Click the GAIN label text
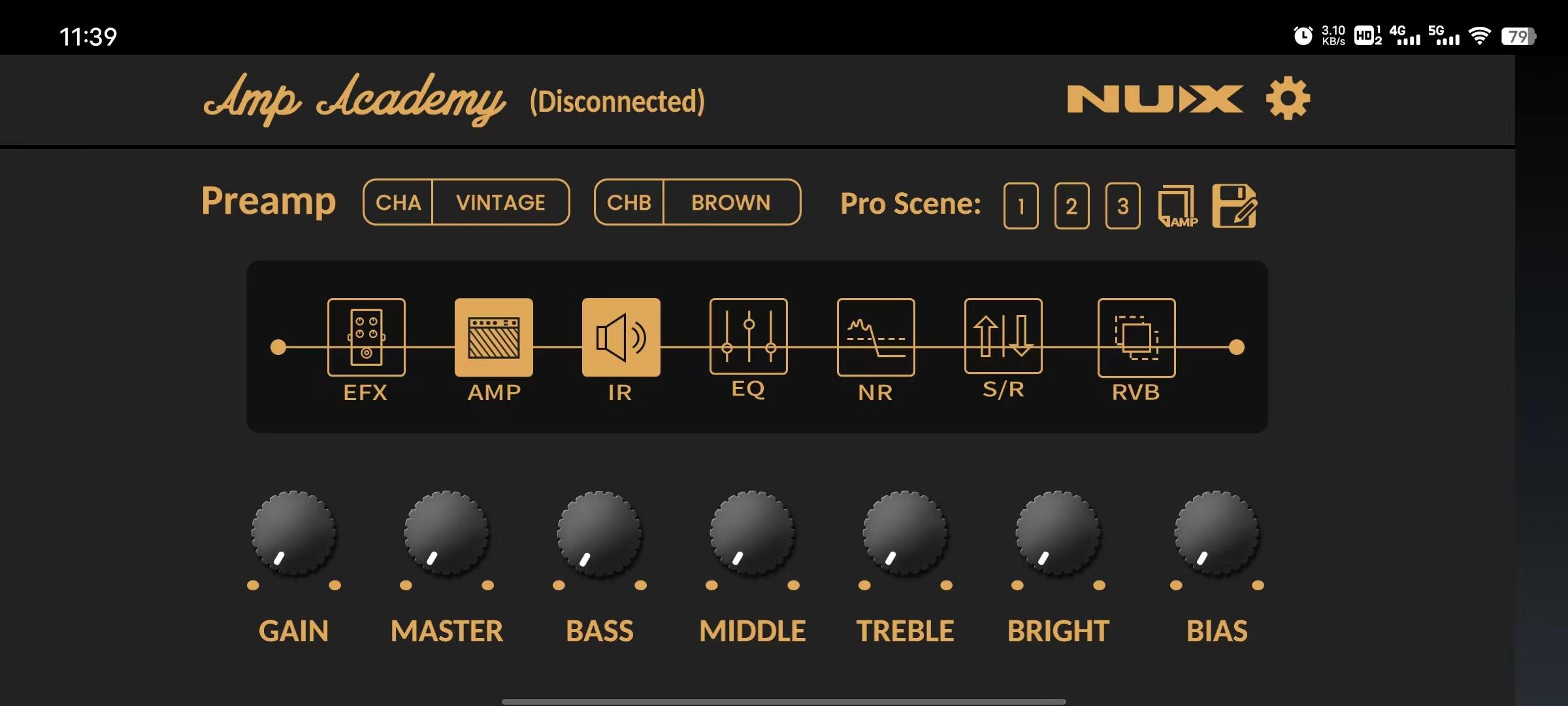This screenshot has width=1568, height=706. point(293,631)
